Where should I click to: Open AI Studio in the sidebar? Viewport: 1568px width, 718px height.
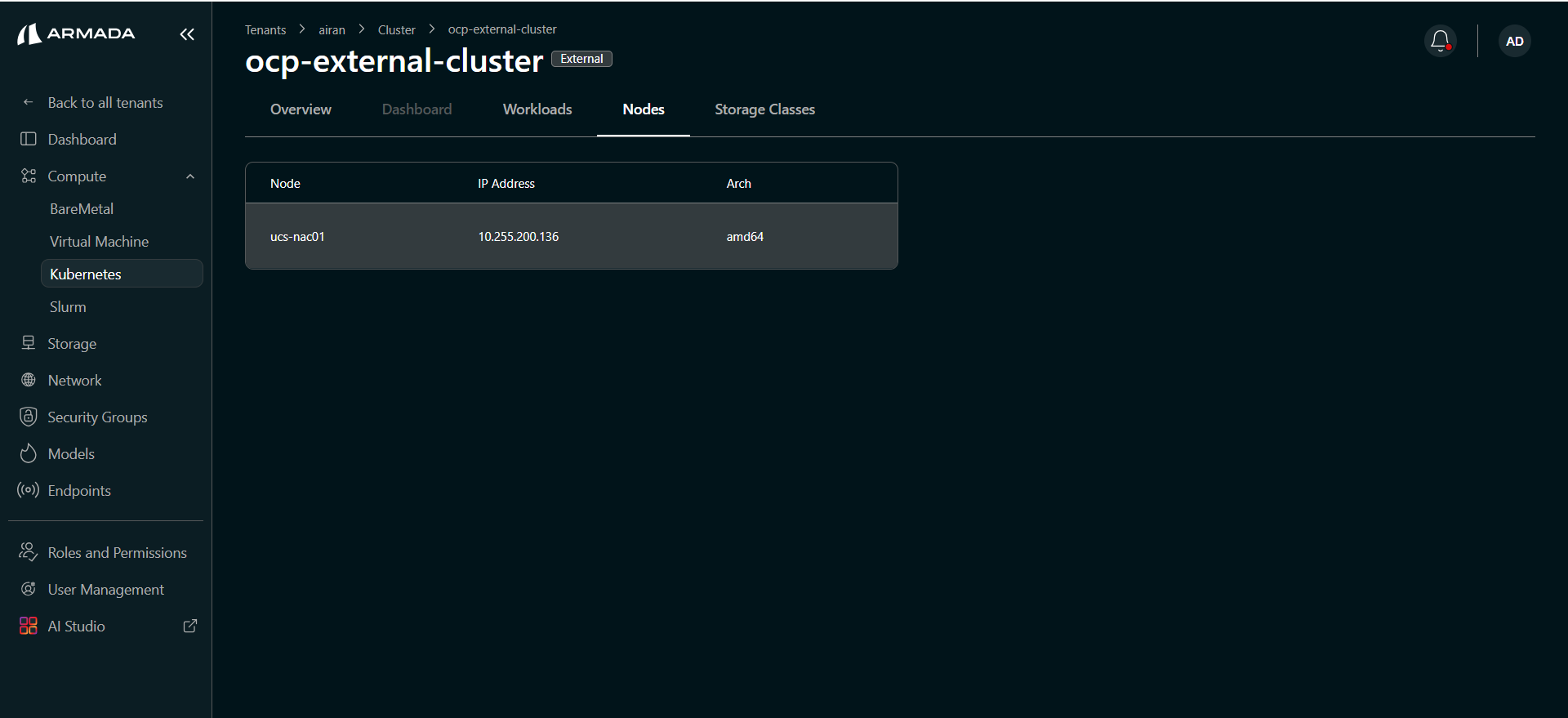(x=76, y=626)
